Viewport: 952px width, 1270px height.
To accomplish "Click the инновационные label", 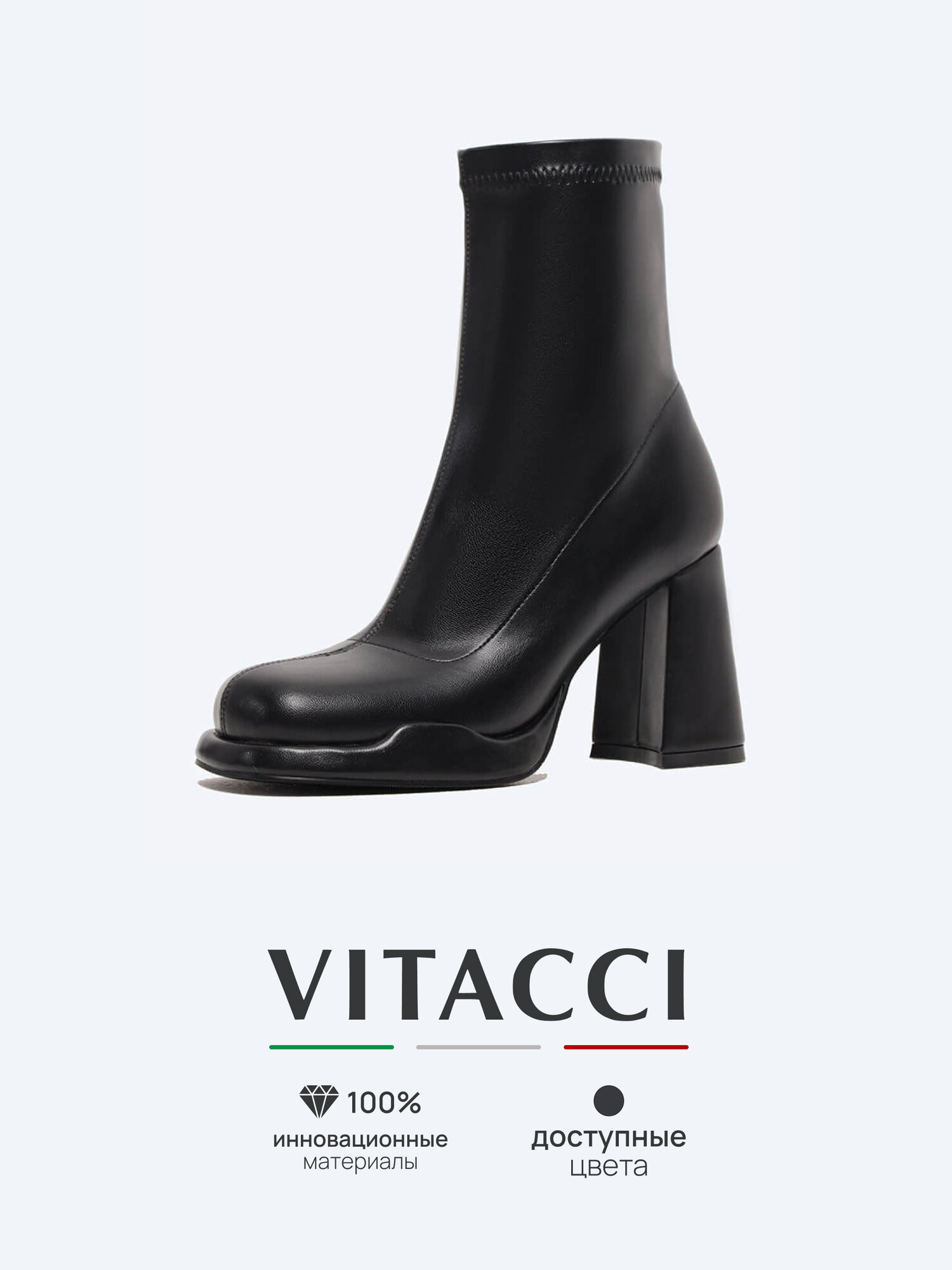I will click(360, 1140).
